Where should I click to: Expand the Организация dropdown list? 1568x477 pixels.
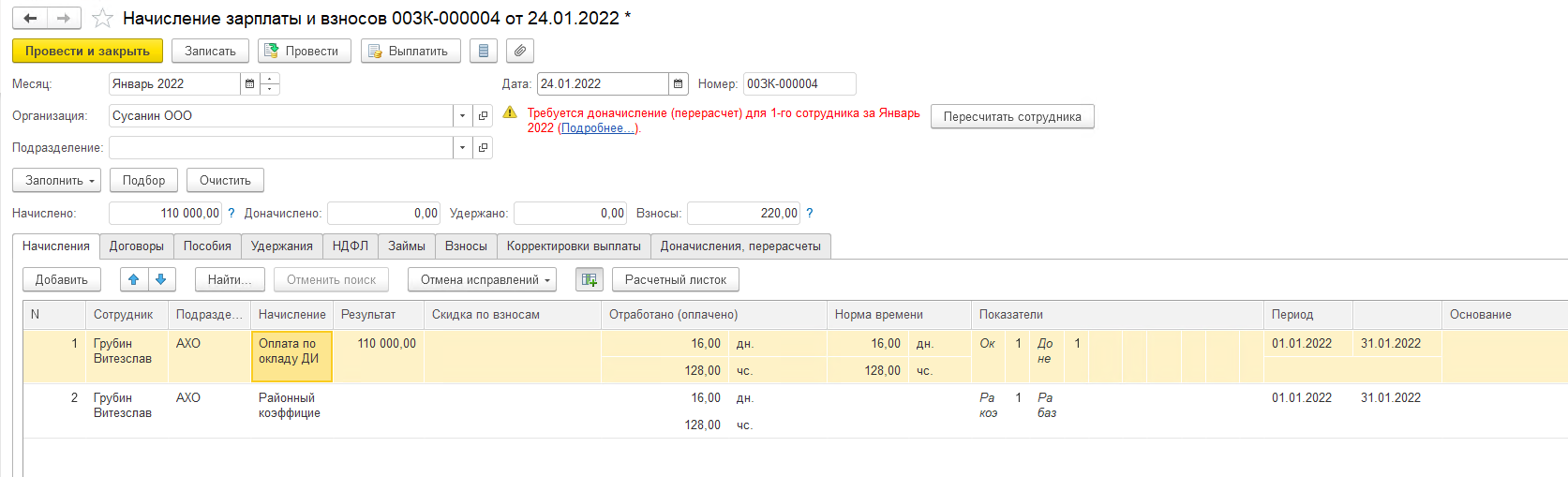pyautogui.click(x=462, y=116)
